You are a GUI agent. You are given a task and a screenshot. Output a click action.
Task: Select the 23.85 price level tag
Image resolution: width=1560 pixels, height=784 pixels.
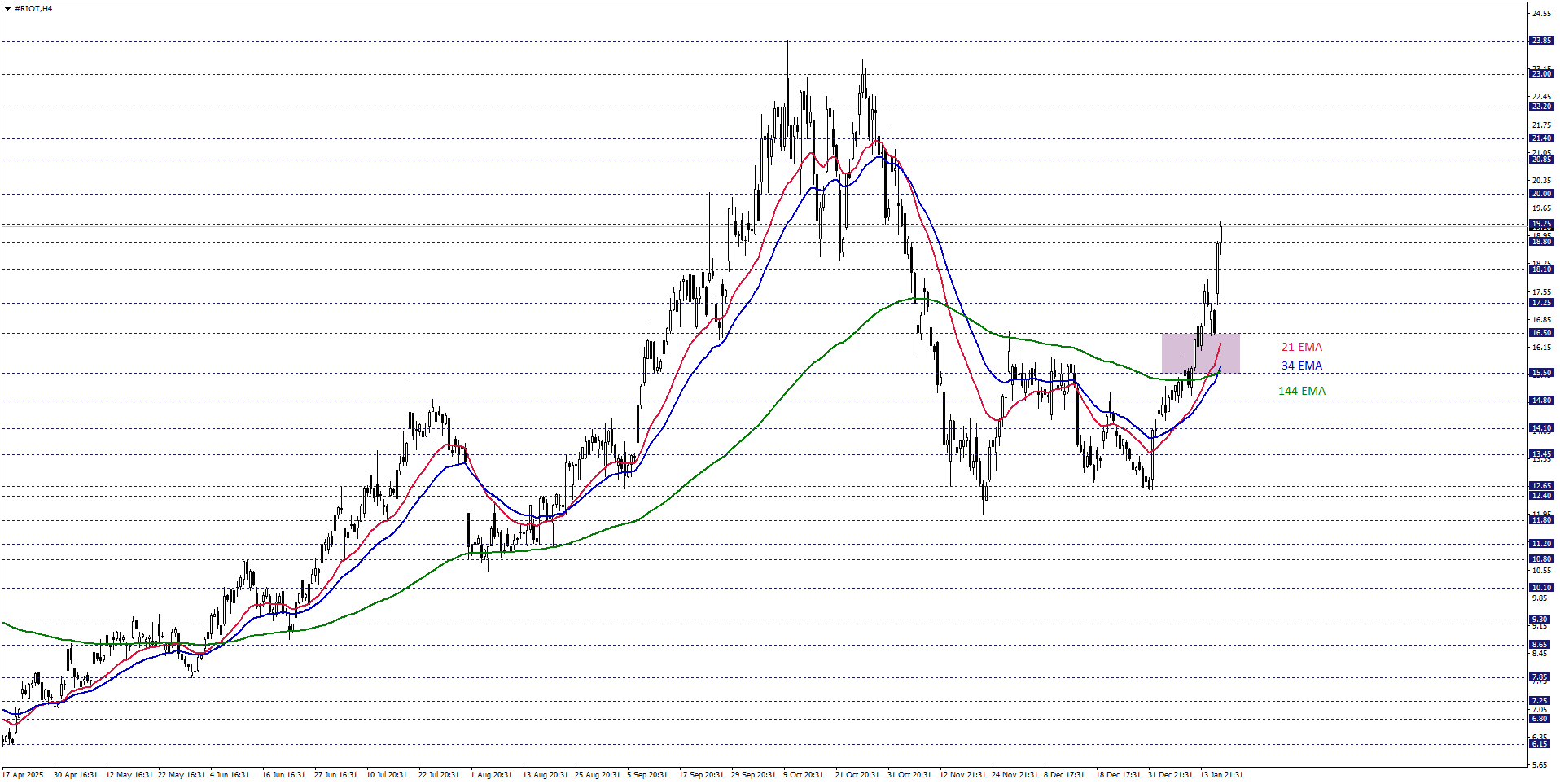(1540, 41)
